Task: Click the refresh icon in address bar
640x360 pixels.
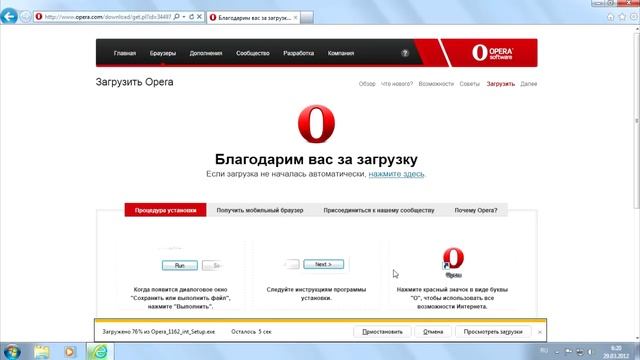Action: coord(191,17)
